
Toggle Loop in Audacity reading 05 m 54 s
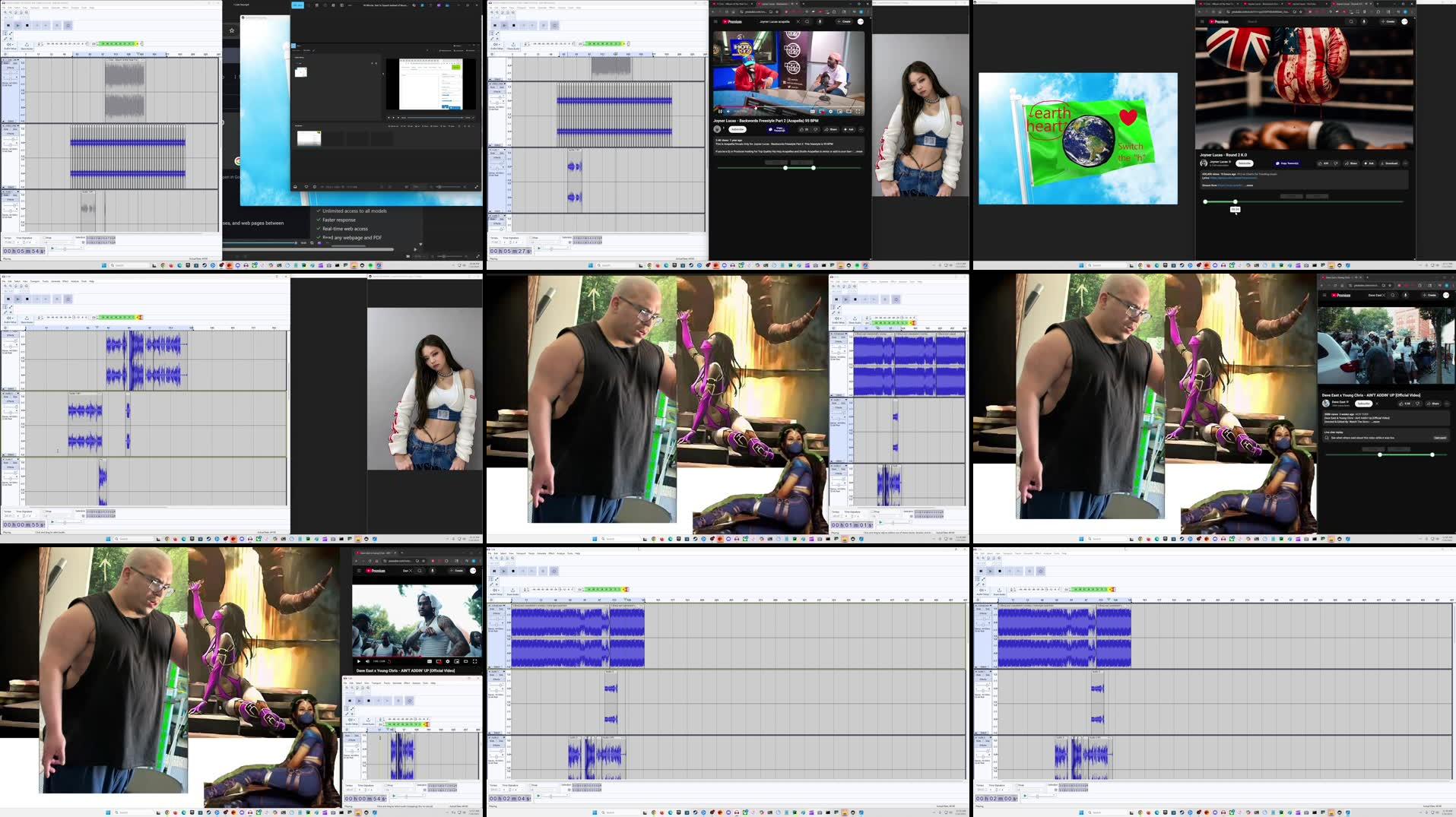coord(67,25)
